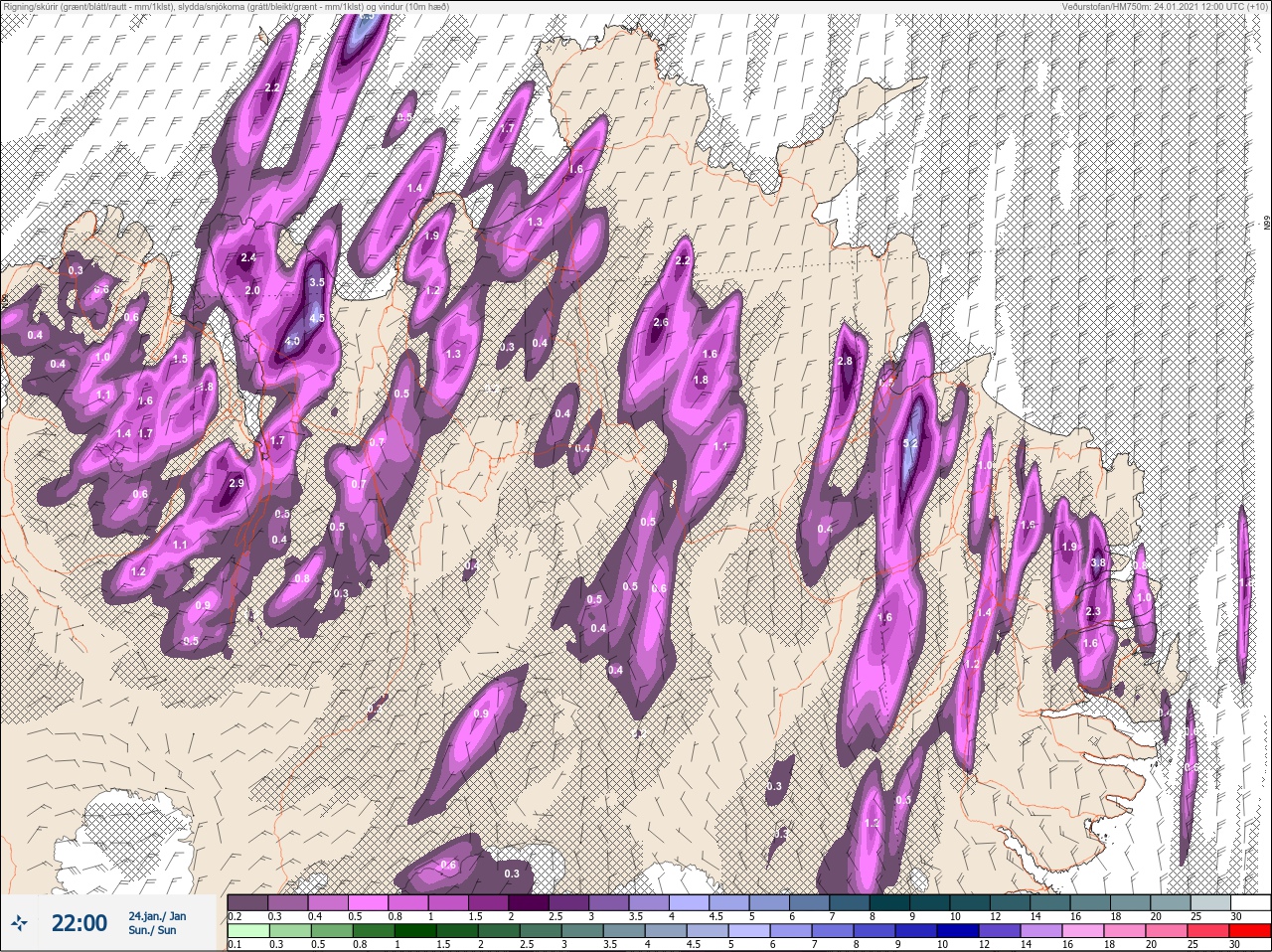Click the 2.0 precipitation value on the map

point(252,290)
